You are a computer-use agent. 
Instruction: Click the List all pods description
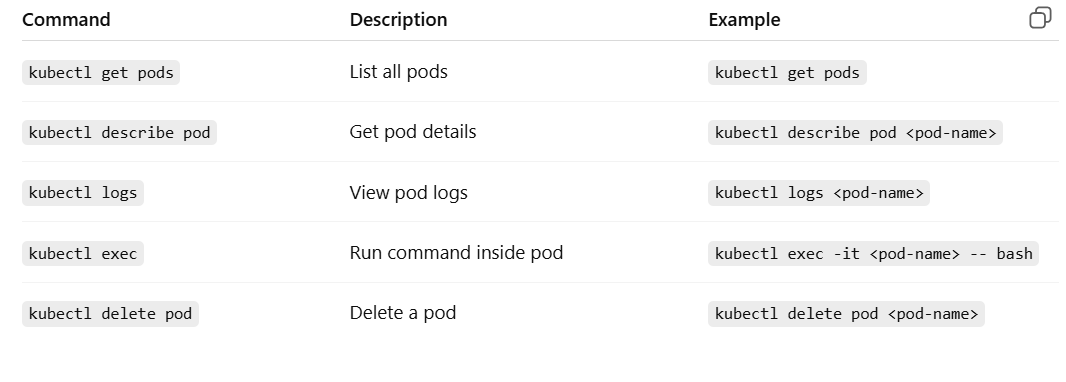pyautogui.click(x=398, y=72)
